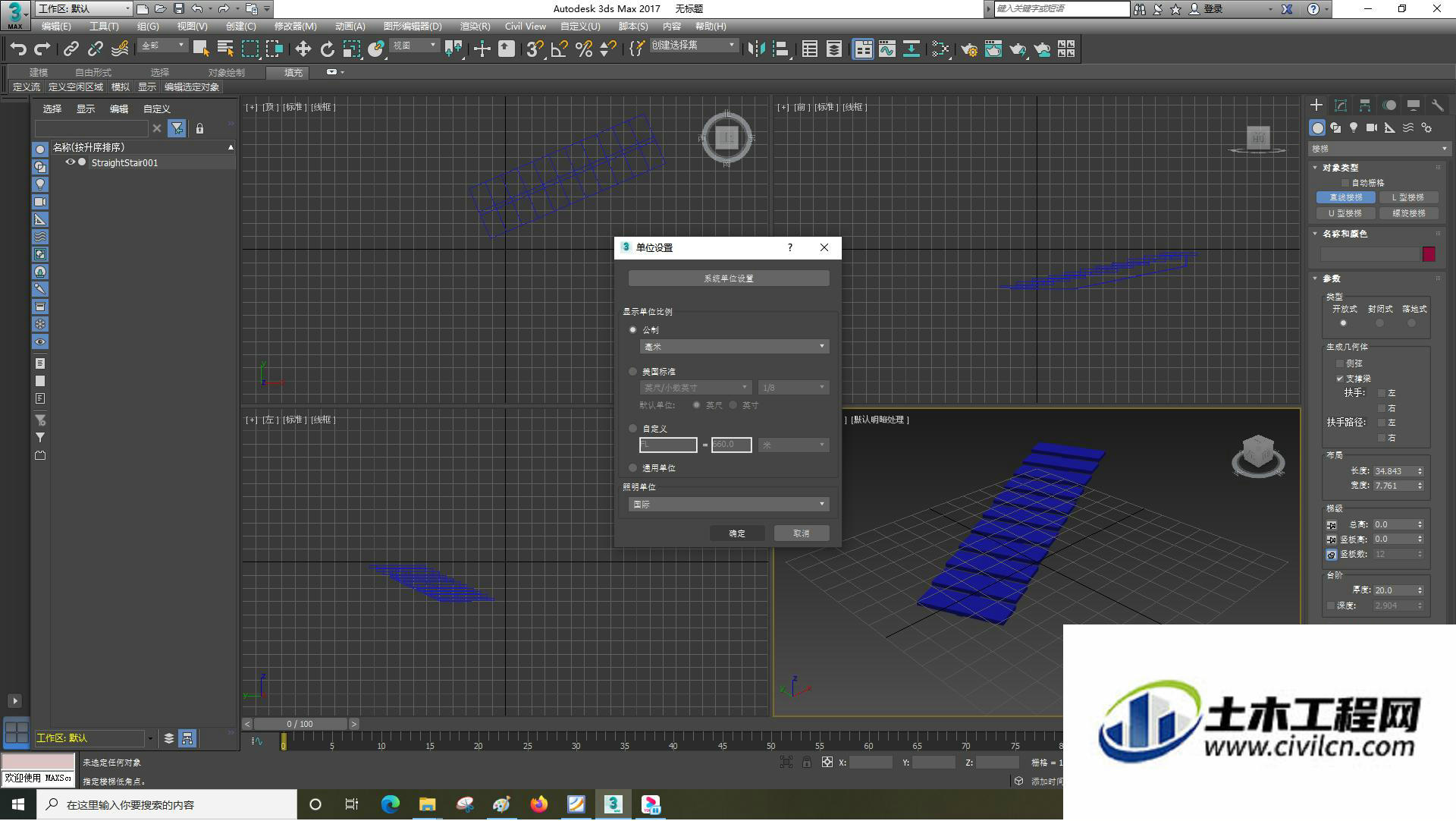Click the Windows search box in taskbar
This screenshot has width=1456, height=821.
pos(167,804)
